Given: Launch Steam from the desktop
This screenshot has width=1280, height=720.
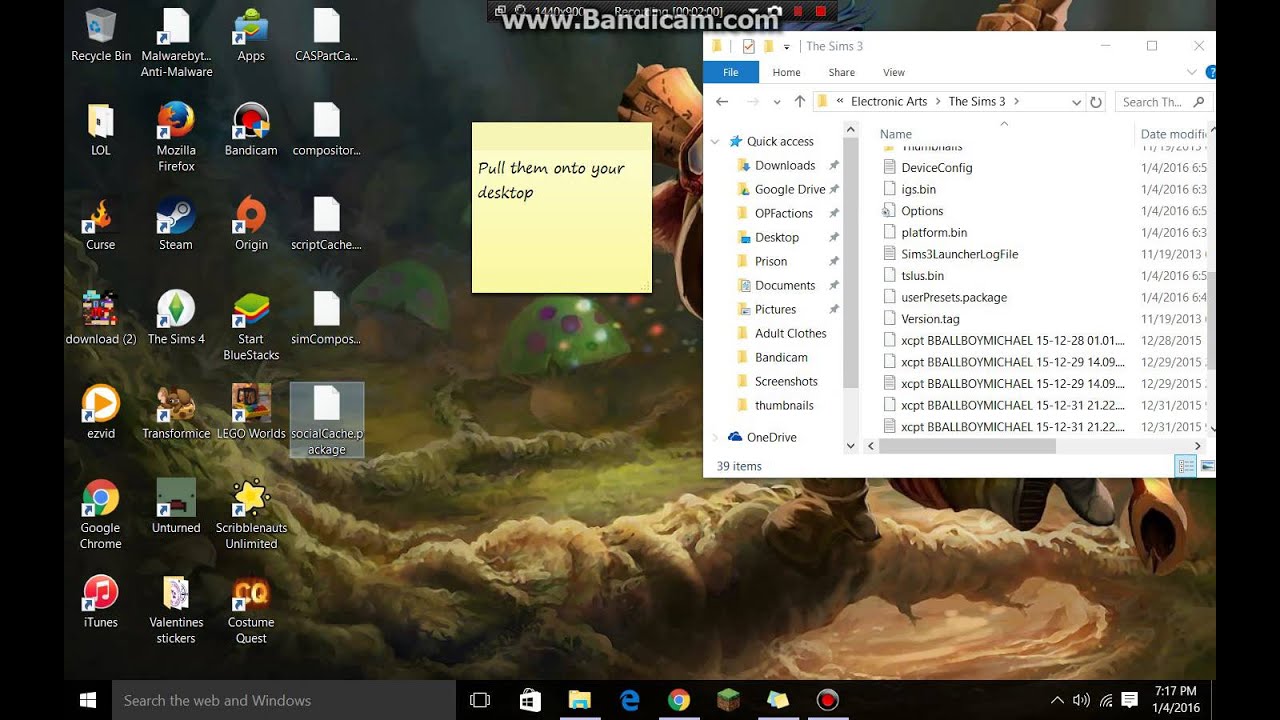Looking at the screenshot, I should tap(176, 224).
